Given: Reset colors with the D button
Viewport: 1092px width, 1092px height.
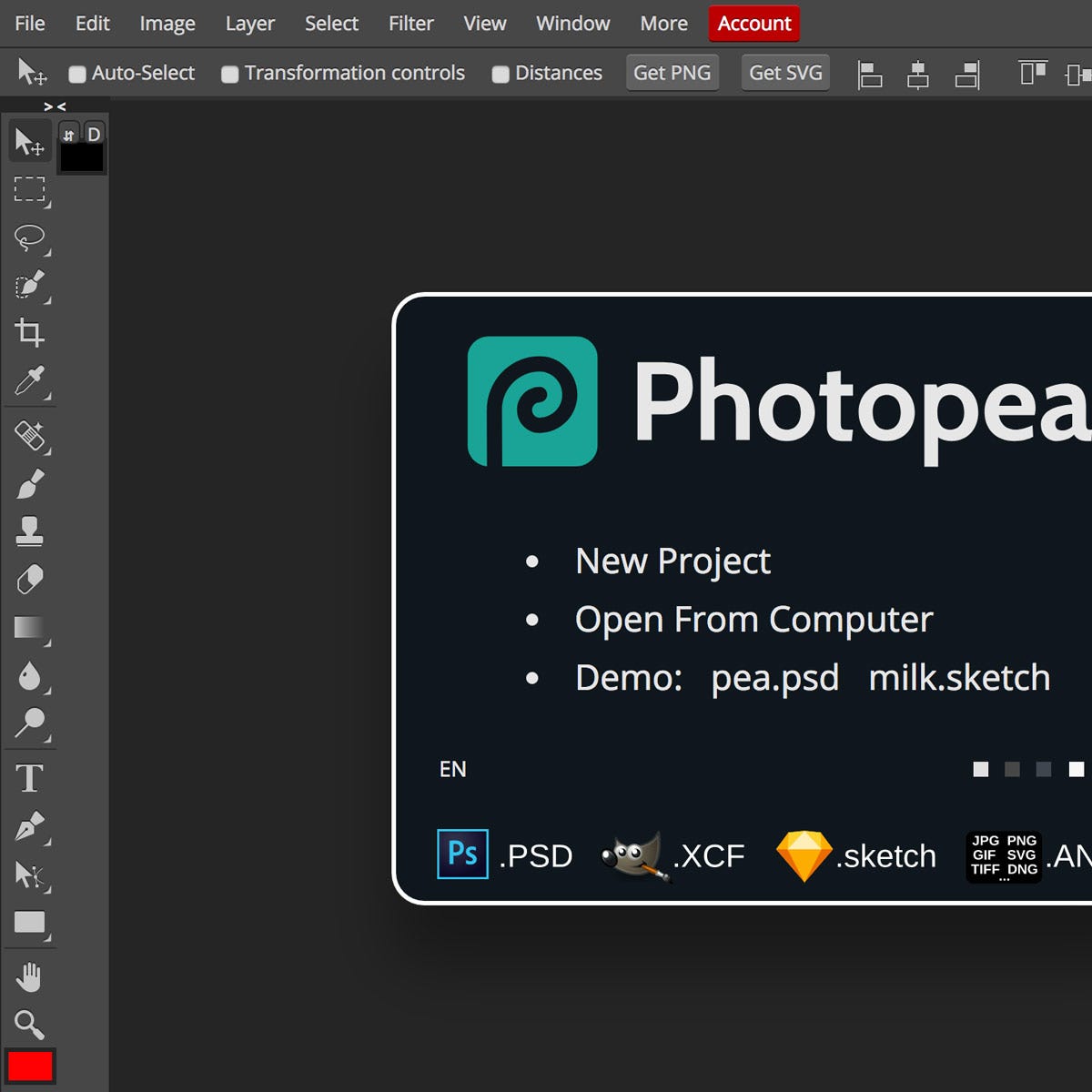Looking at the screenshot, I should [x=94, y=135].
